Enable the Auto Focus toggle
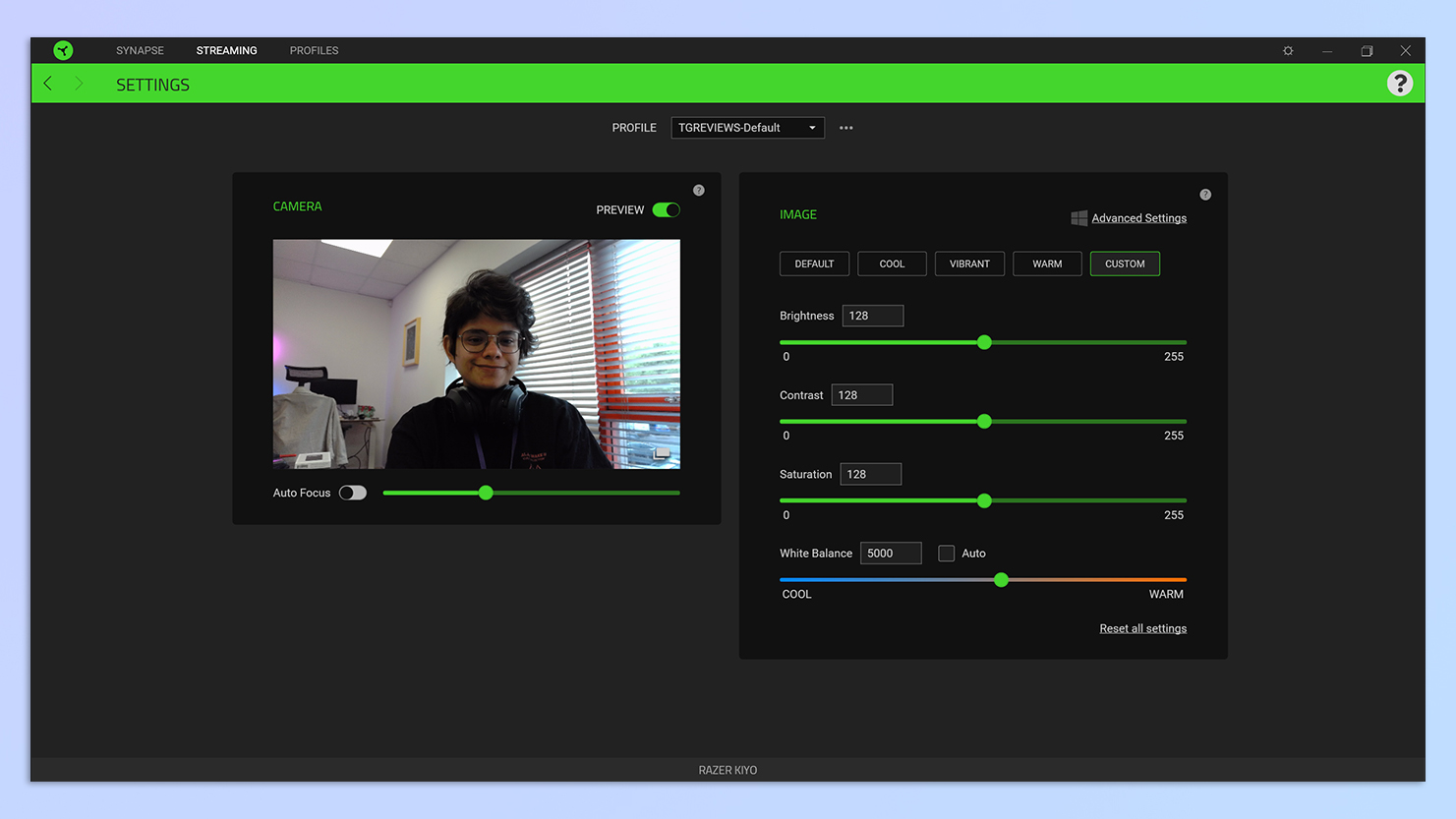Viewport: 1456px width, 819px height. pyautogui.click(x=353, y=493)
